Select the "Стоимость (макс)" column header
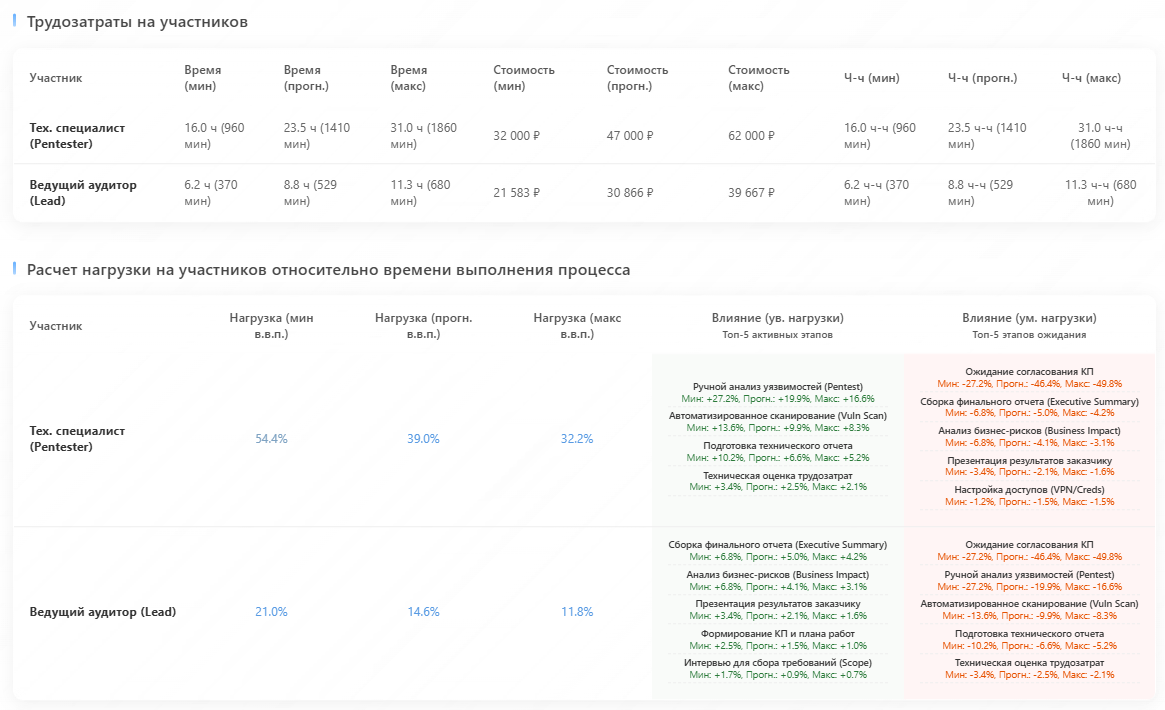This screenshot has height=710, width=1165. (x=759, y=78)
